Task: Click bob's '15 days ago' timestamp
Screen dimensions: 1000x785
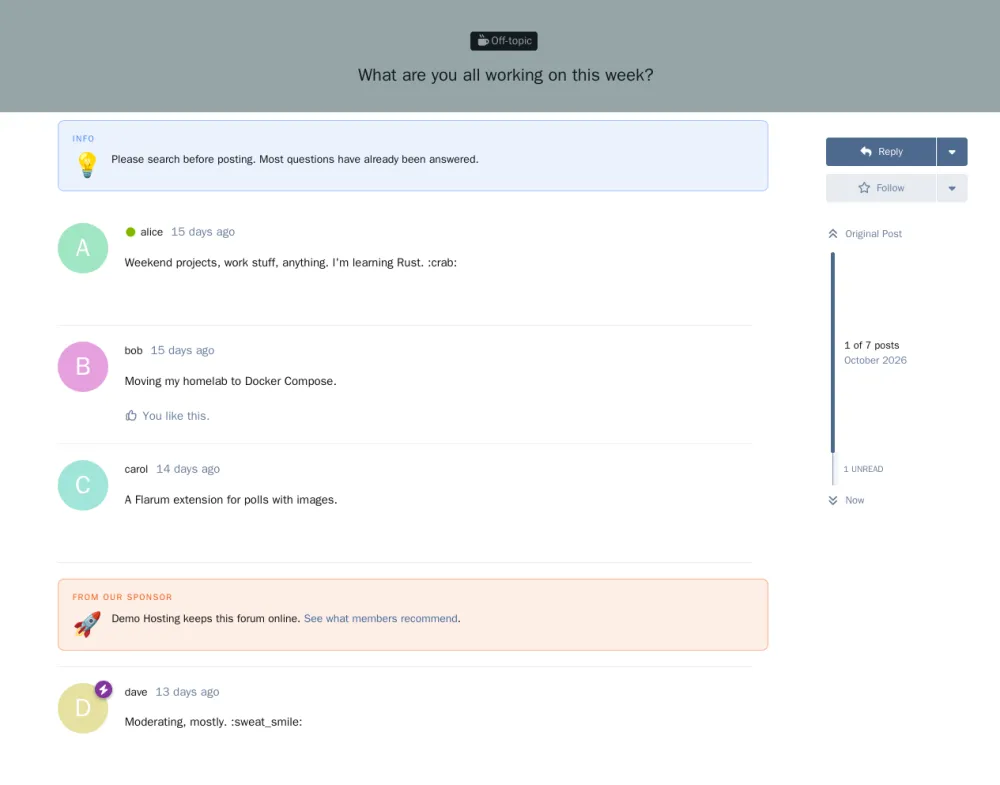Action: (x=182, y=351)
